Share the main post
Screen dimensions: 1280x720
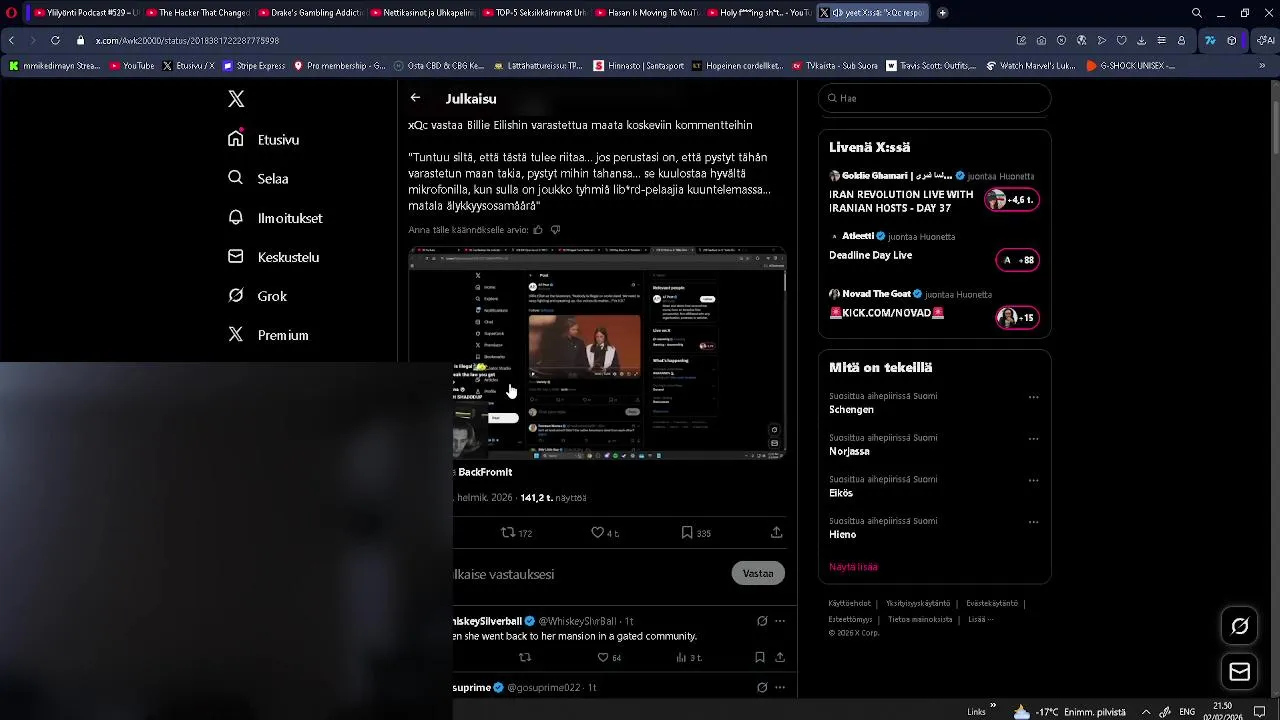click(x=777, y=533)
